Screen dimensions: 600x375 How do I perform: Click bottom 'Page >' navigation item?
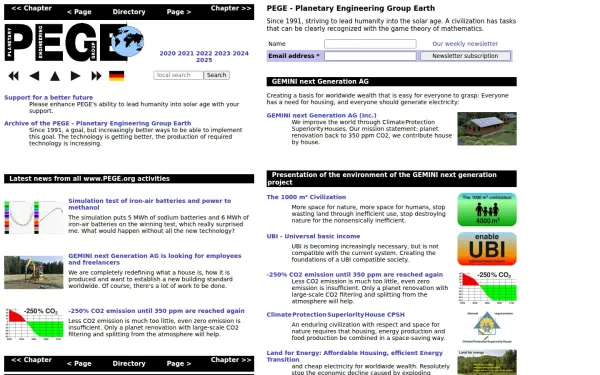[x=179, y=364]
